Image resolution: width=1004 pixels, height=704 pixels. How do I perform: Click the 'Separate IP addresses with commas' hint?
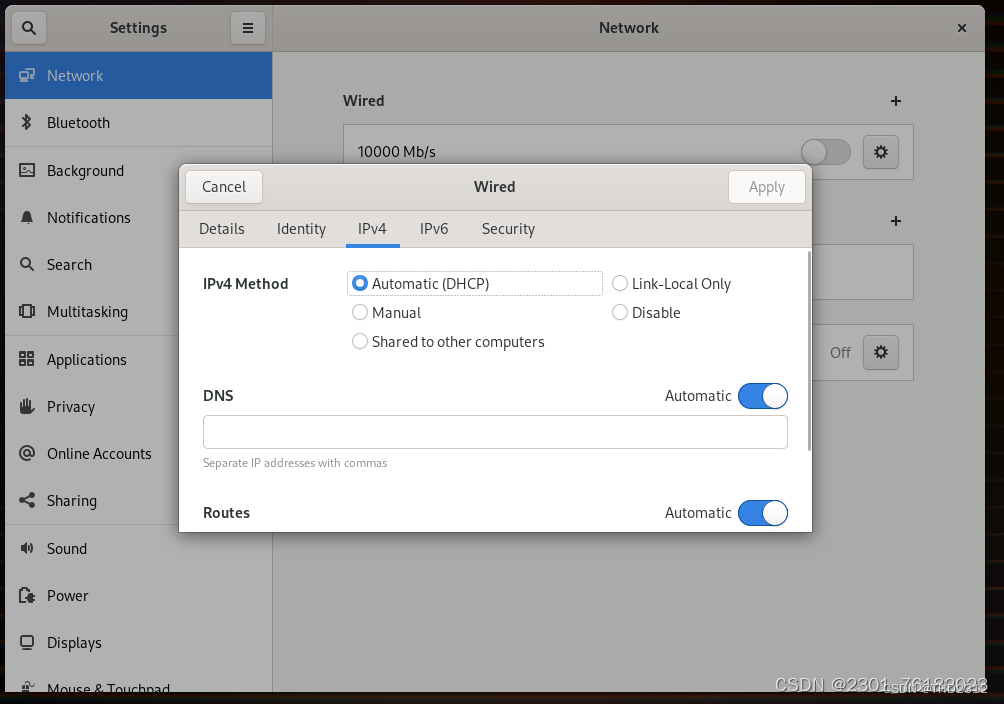tap(295, 463)
